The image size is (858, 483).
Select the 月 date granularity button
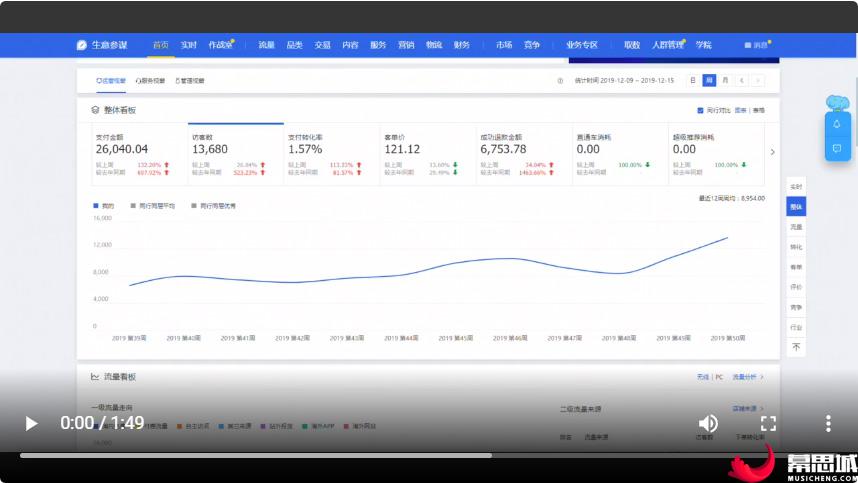(x=725, y=80)
